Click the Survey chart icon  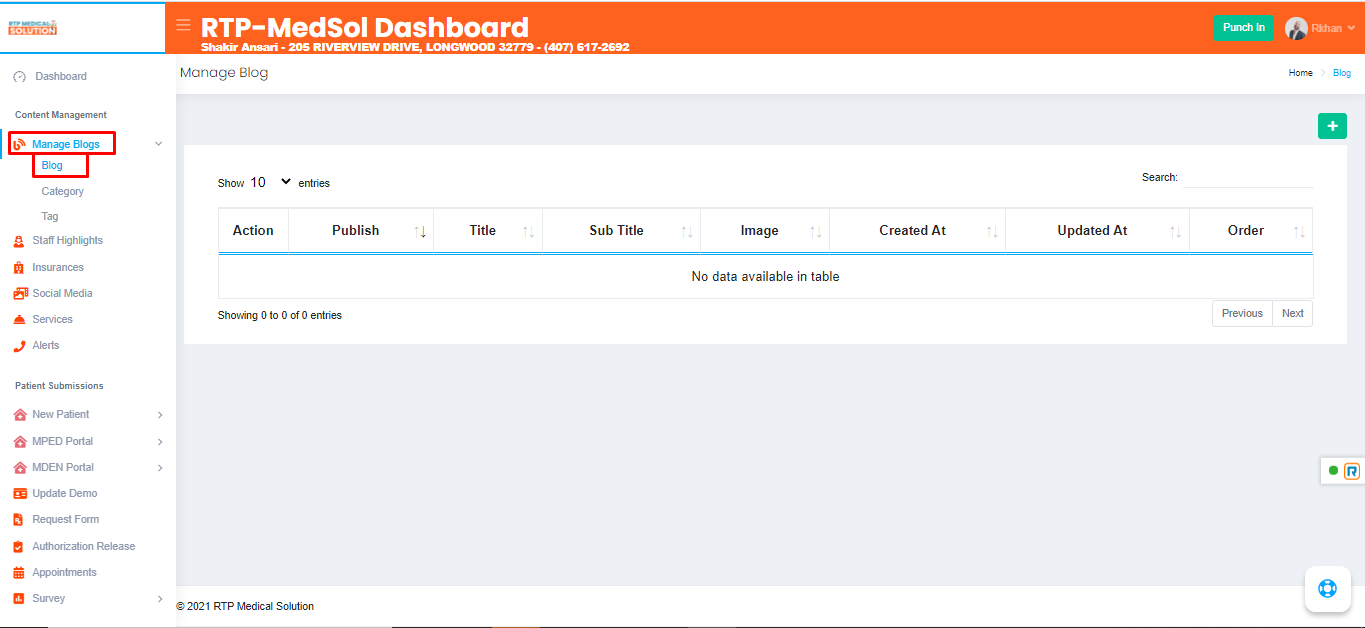pos(19,599)
